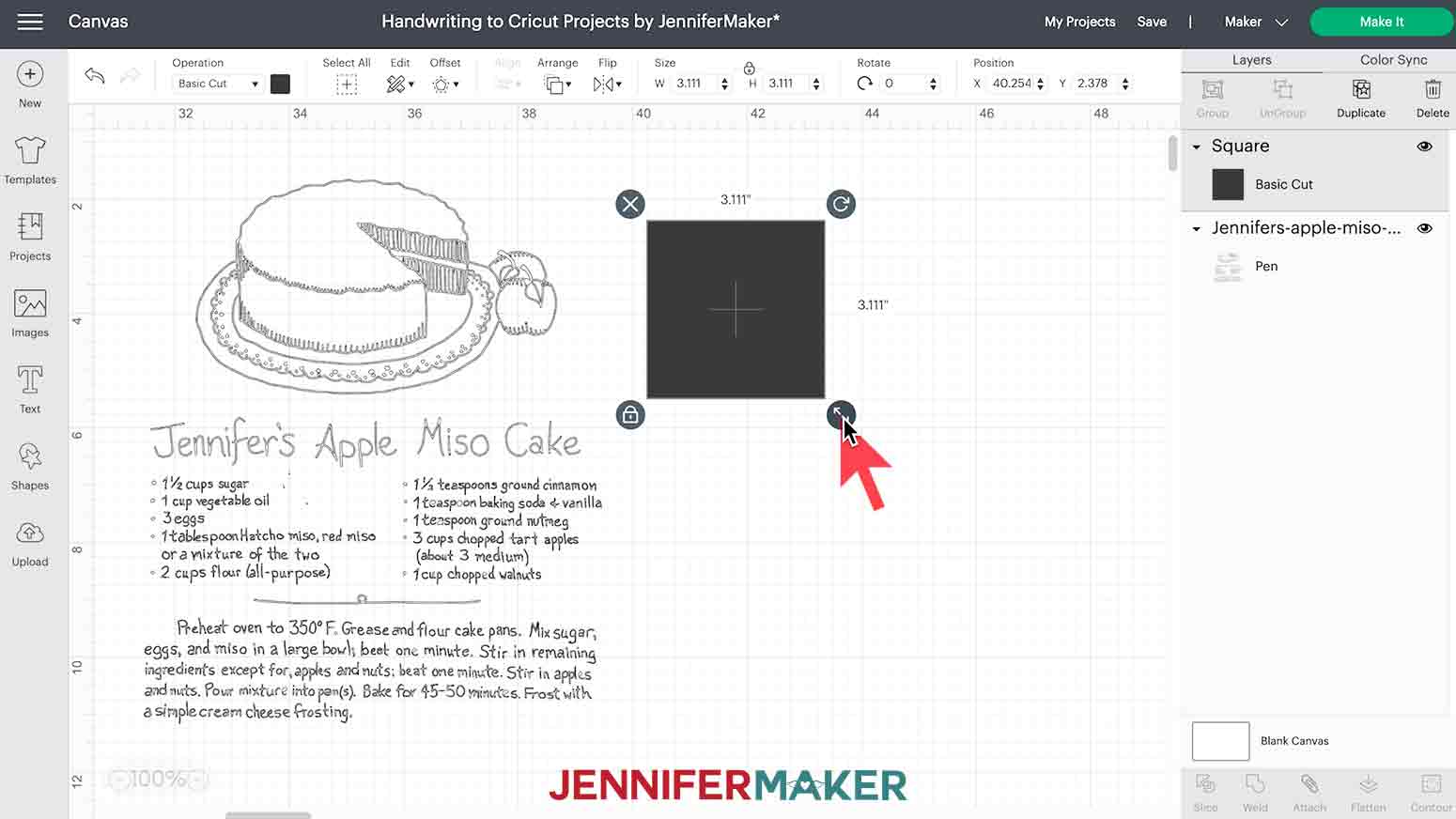
Task: Click the Slice tool
Action: (x=1205, y=793)
